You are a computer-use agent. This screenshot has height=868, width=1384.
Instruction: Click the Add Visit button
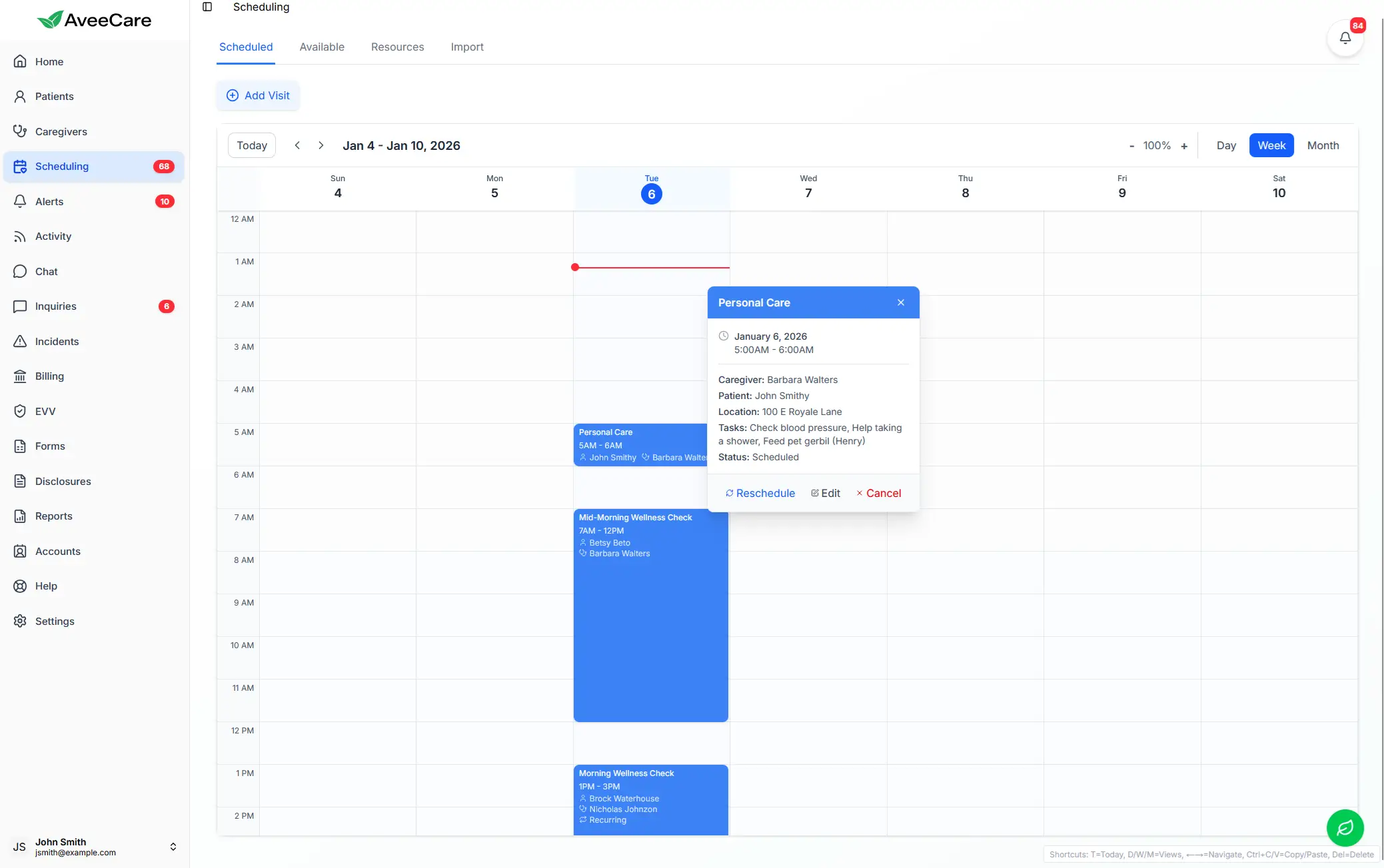pos(258,95)
